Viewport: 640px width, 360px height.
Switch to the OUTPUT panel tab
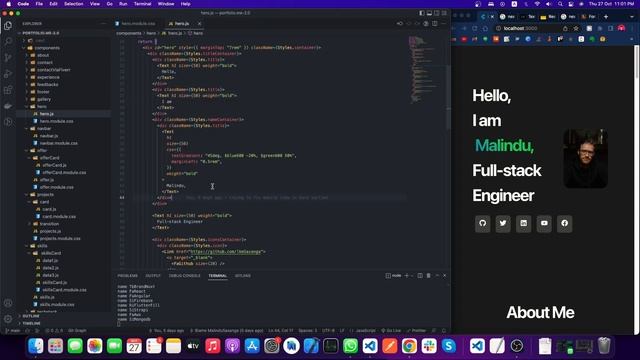point(153,276)
